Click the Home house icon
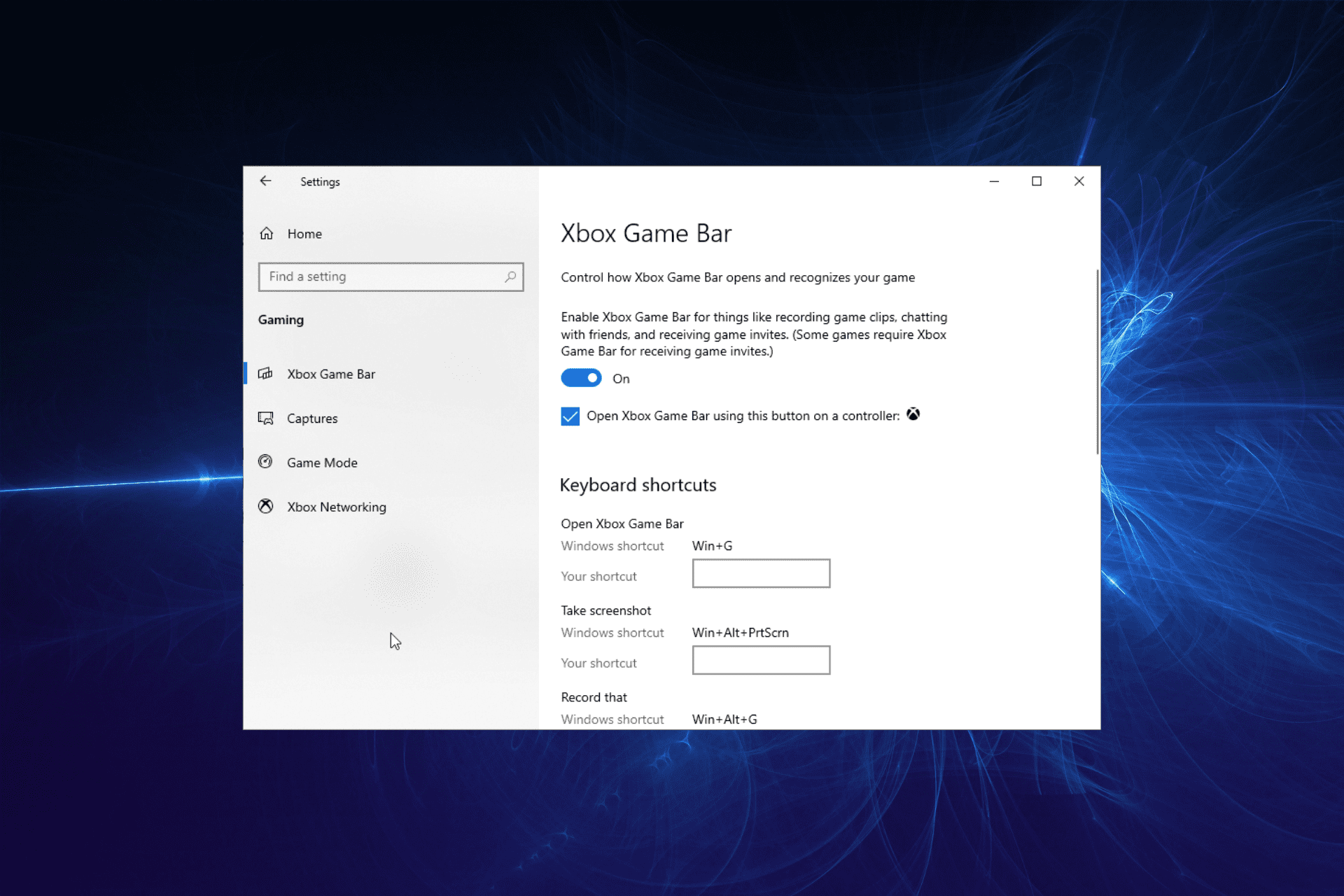 pos(266,233)
